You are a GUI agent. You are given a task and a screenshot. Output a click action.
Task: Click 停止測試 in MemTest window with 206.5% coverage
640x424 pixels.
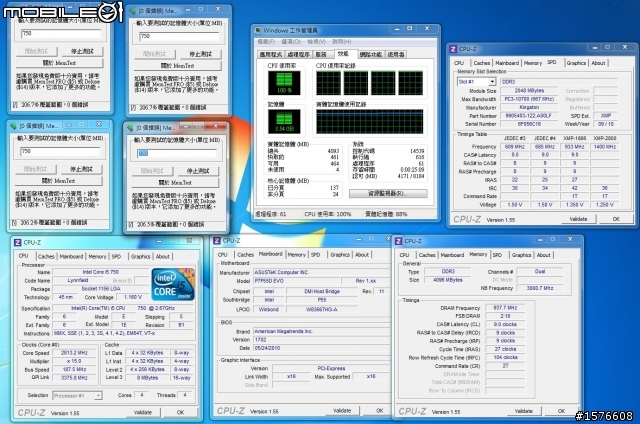[197, 171]
